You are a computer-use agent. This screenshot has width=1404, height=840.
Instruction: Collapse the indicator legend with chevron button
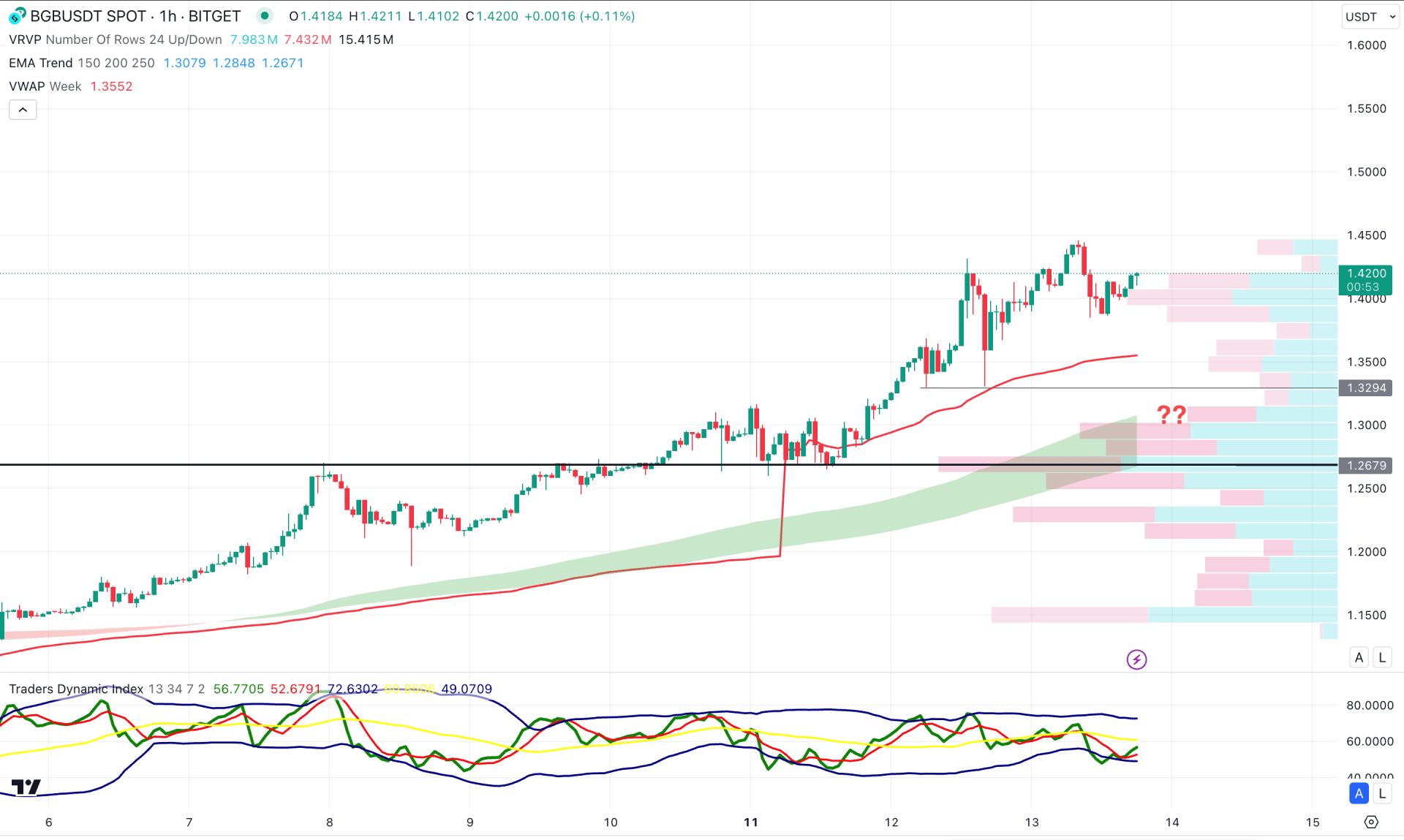point(23,110)
